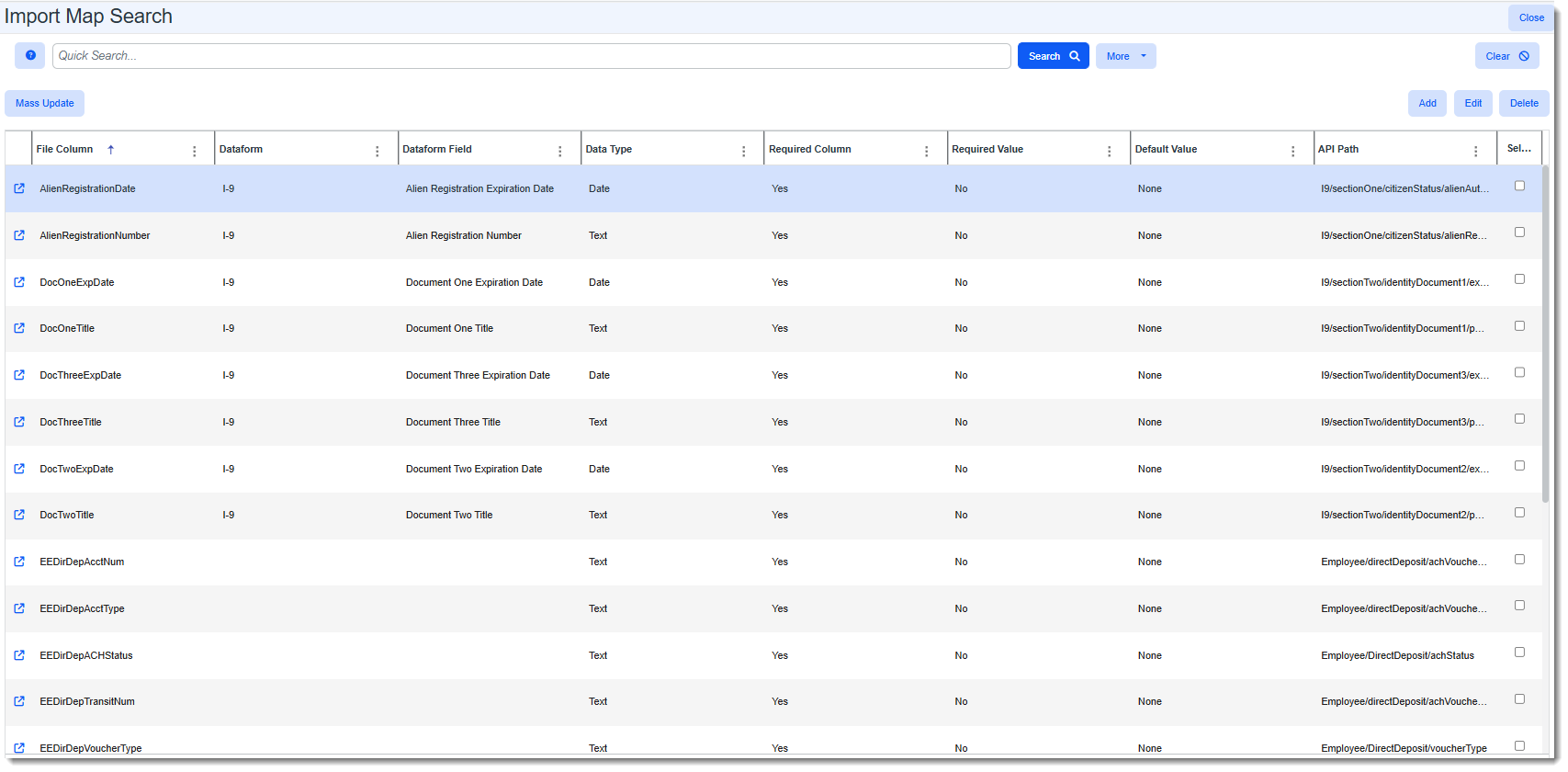The image size is (1568, 772).
Task: Open the EEDirDepACHStatus row link icon
Action: [19, 655]
